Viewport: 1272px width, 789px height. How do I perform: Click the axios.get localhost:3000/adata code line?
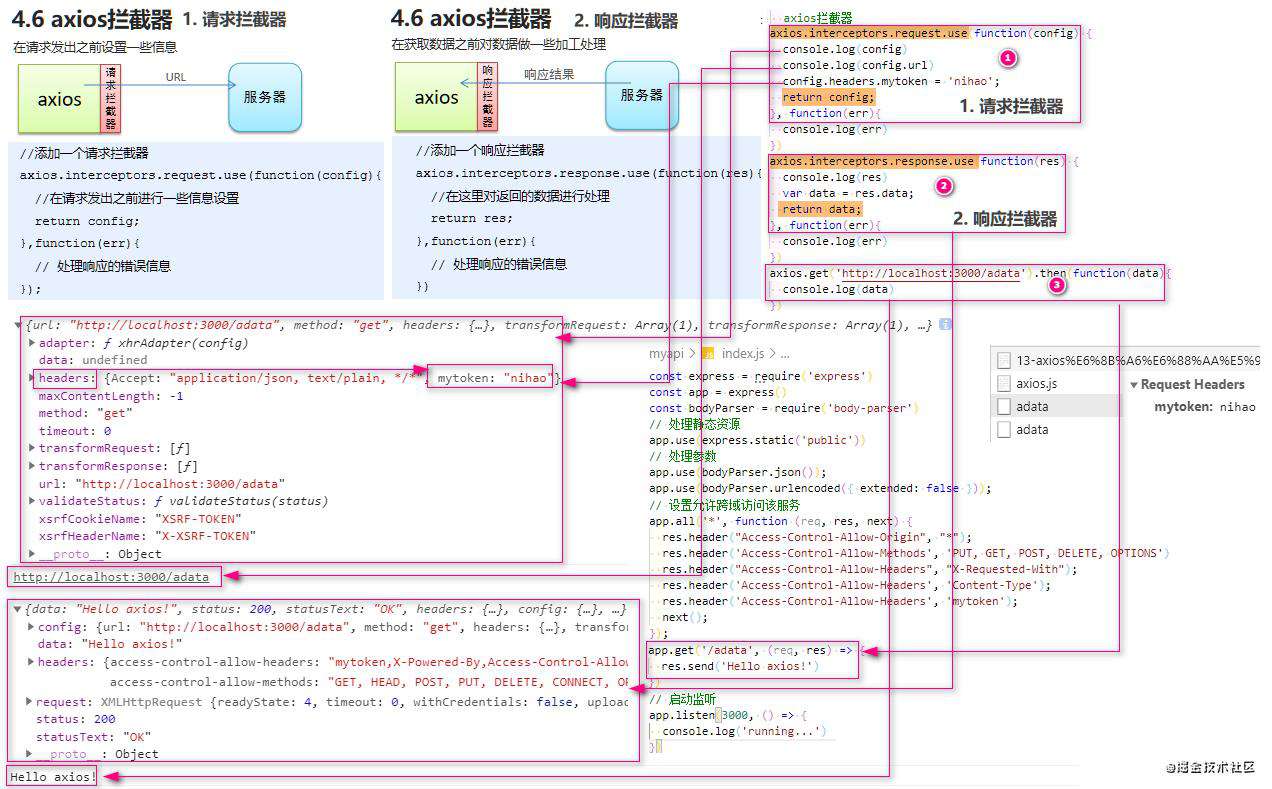tap(968, 273)
